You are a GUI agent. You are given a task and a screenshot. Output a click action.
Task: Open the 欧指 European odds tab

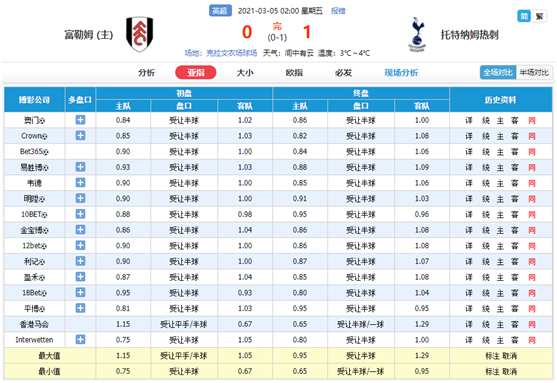294,72
